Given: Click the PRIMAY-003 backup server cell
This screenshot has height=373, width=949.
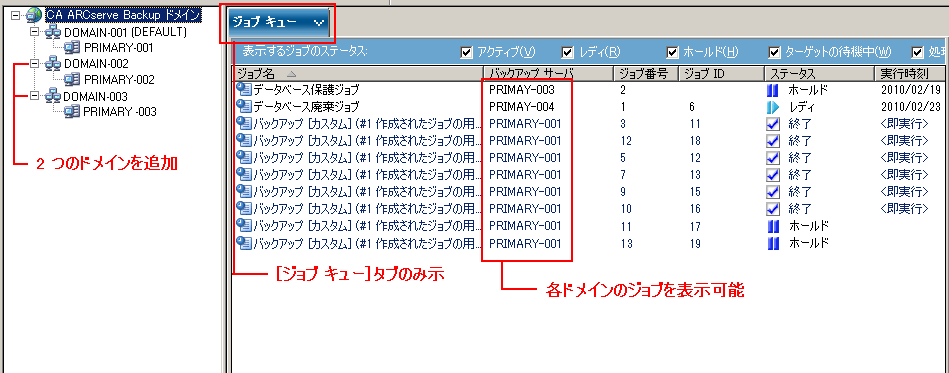Looking at the screenshot, I should [x=521, y=90].
